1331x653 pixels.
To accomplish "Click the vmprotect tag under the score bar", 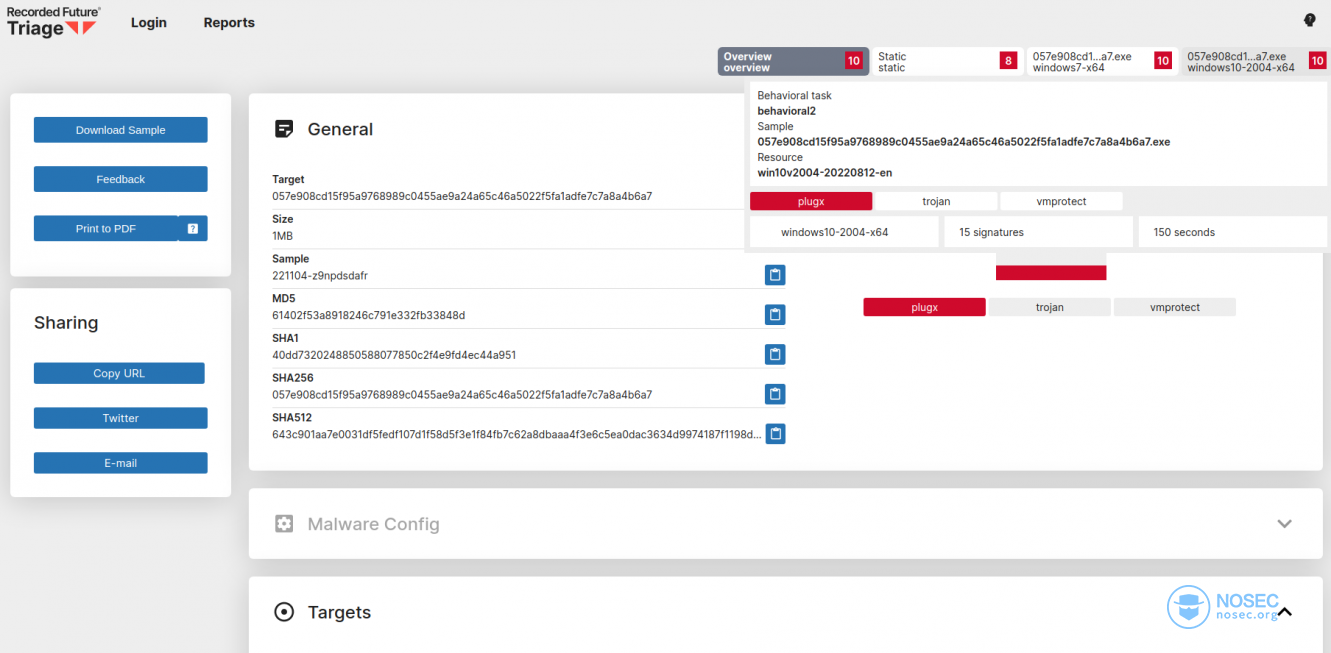I will click(x=1175, y=307).
